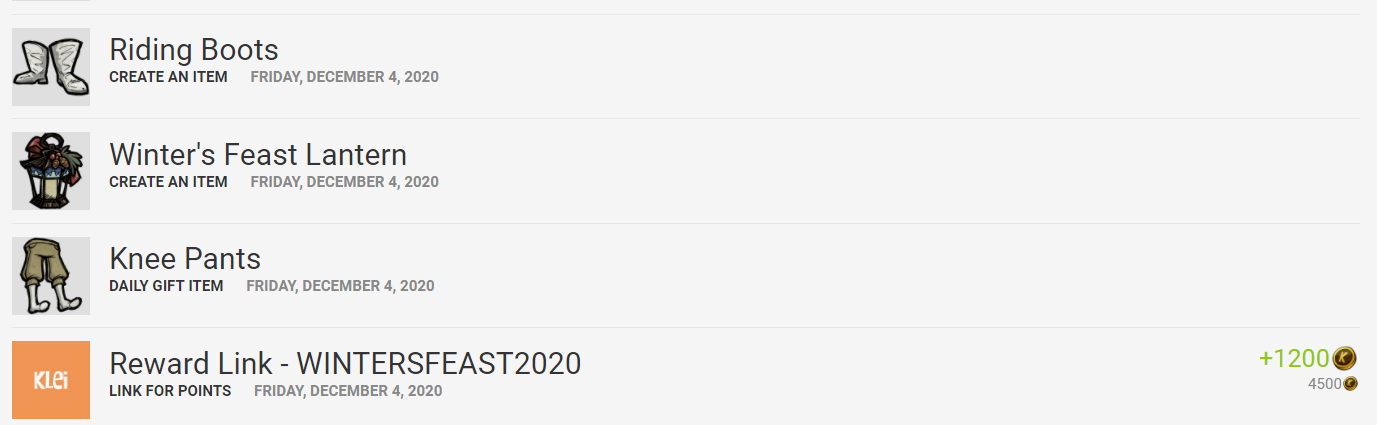Click the gold coin beside +1200
Viewport: 1377px width, 425px height.
click(1345, 358)
